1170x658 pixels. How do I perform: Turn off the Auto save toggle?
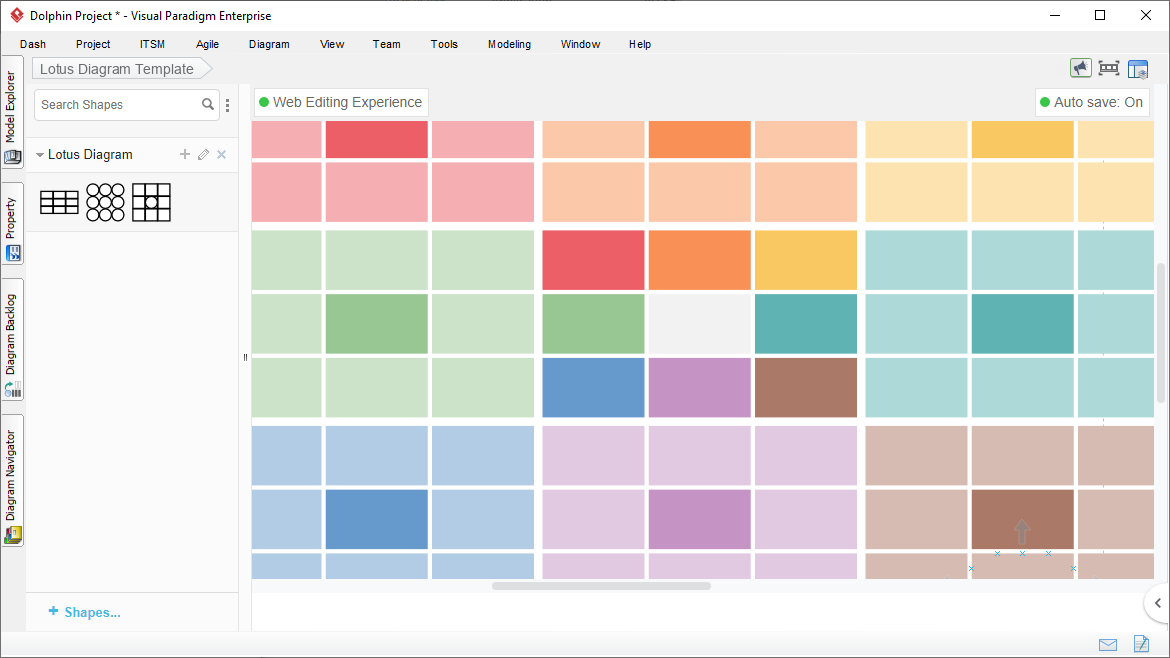(x=1092, y=102)
